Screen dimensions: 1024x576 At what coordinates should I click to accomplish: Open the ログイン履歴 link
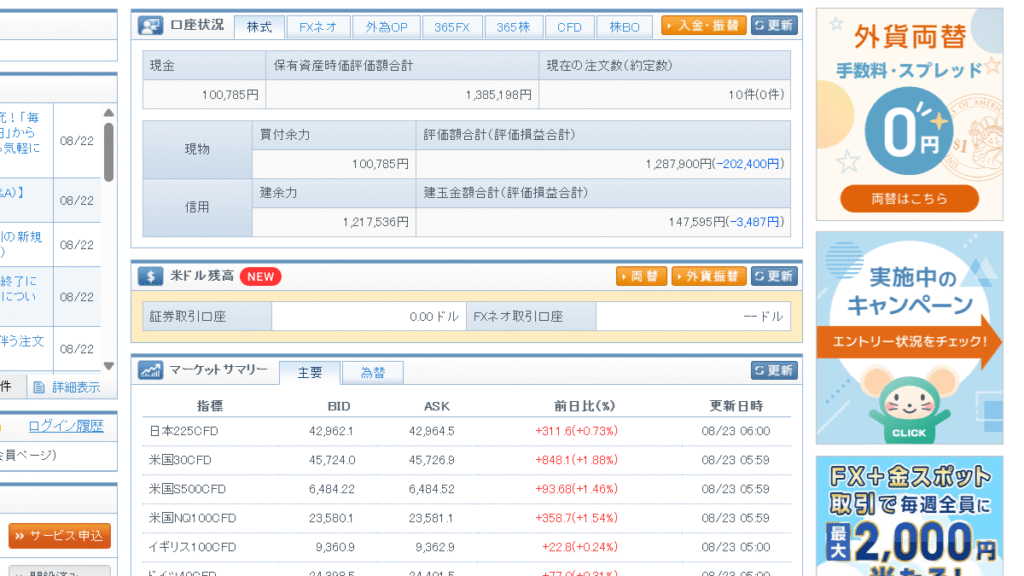66,426
